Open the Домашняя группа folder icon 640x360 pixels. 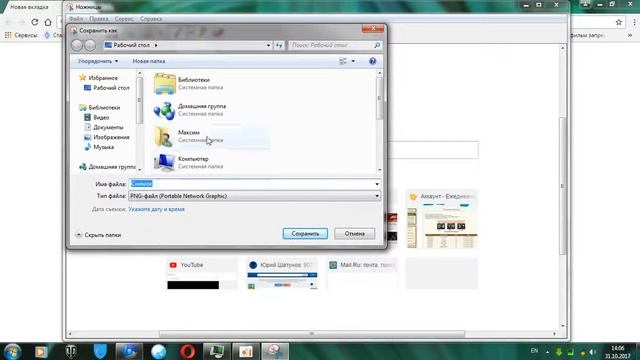point(164,110)
